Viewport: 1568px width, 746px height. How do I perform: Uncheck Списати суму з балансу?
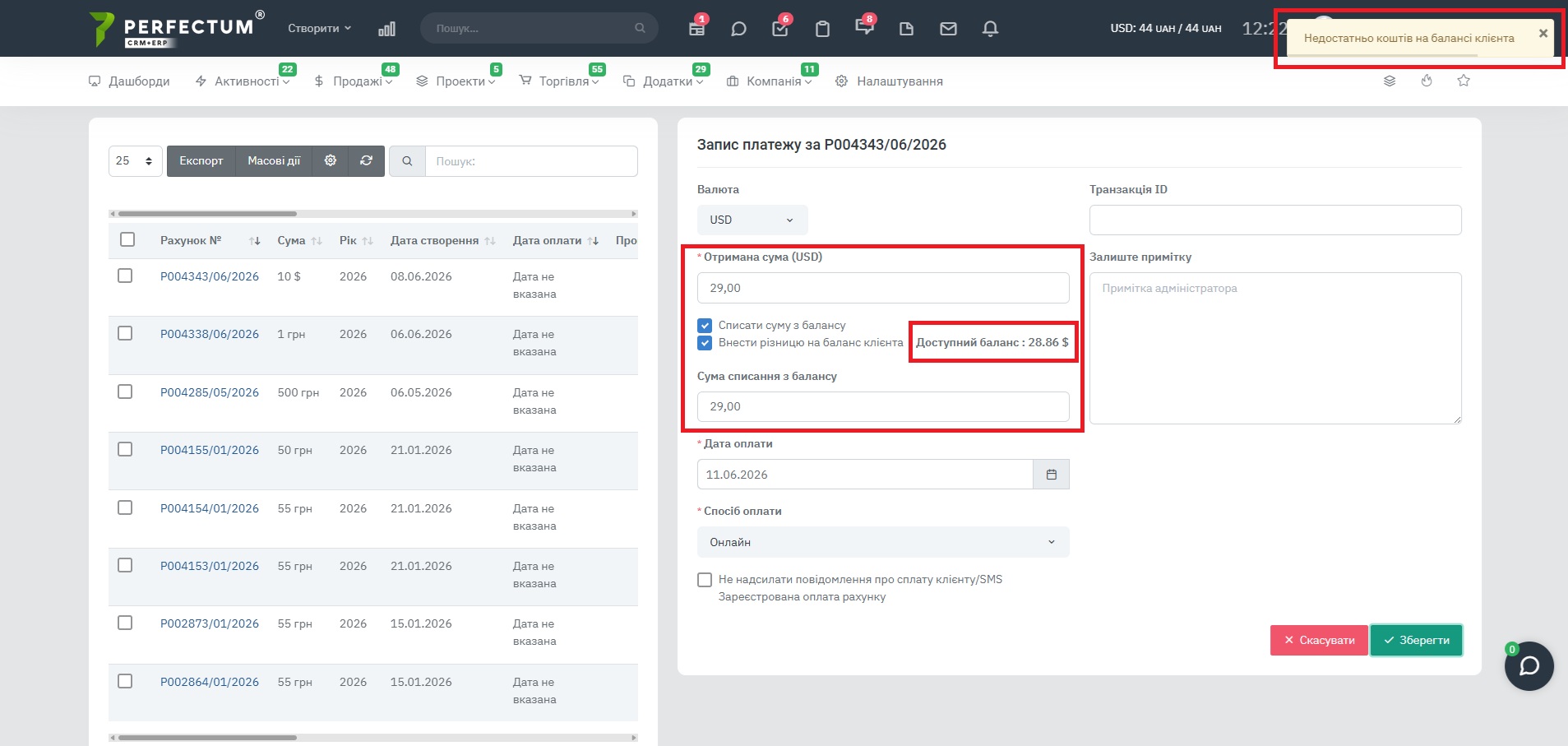tap(705, 326)
